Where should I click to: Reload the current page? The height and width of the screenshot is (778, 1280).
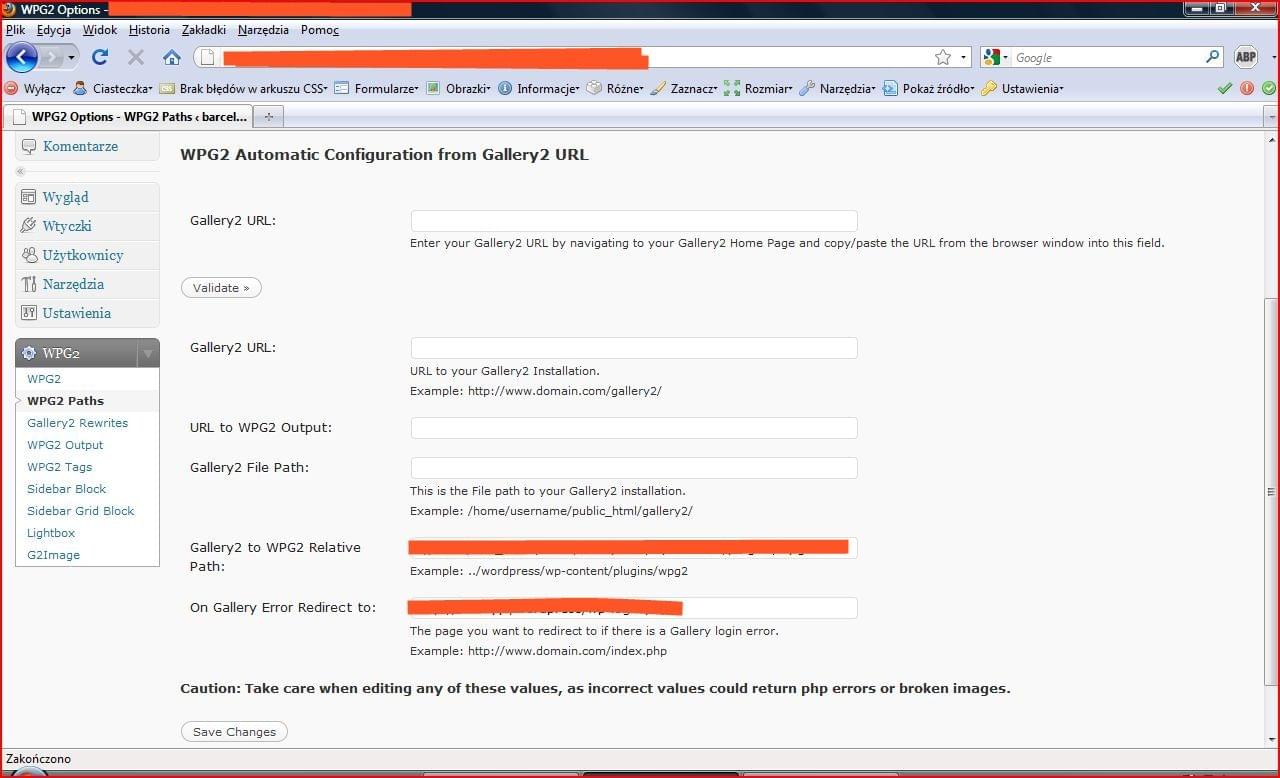click(100, 57)
